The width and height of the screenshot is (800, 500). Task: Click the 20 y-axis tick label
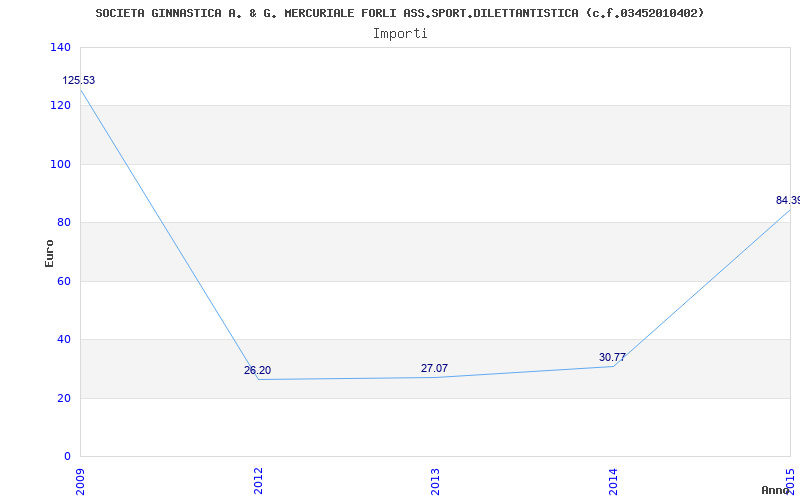coord(64,398)
